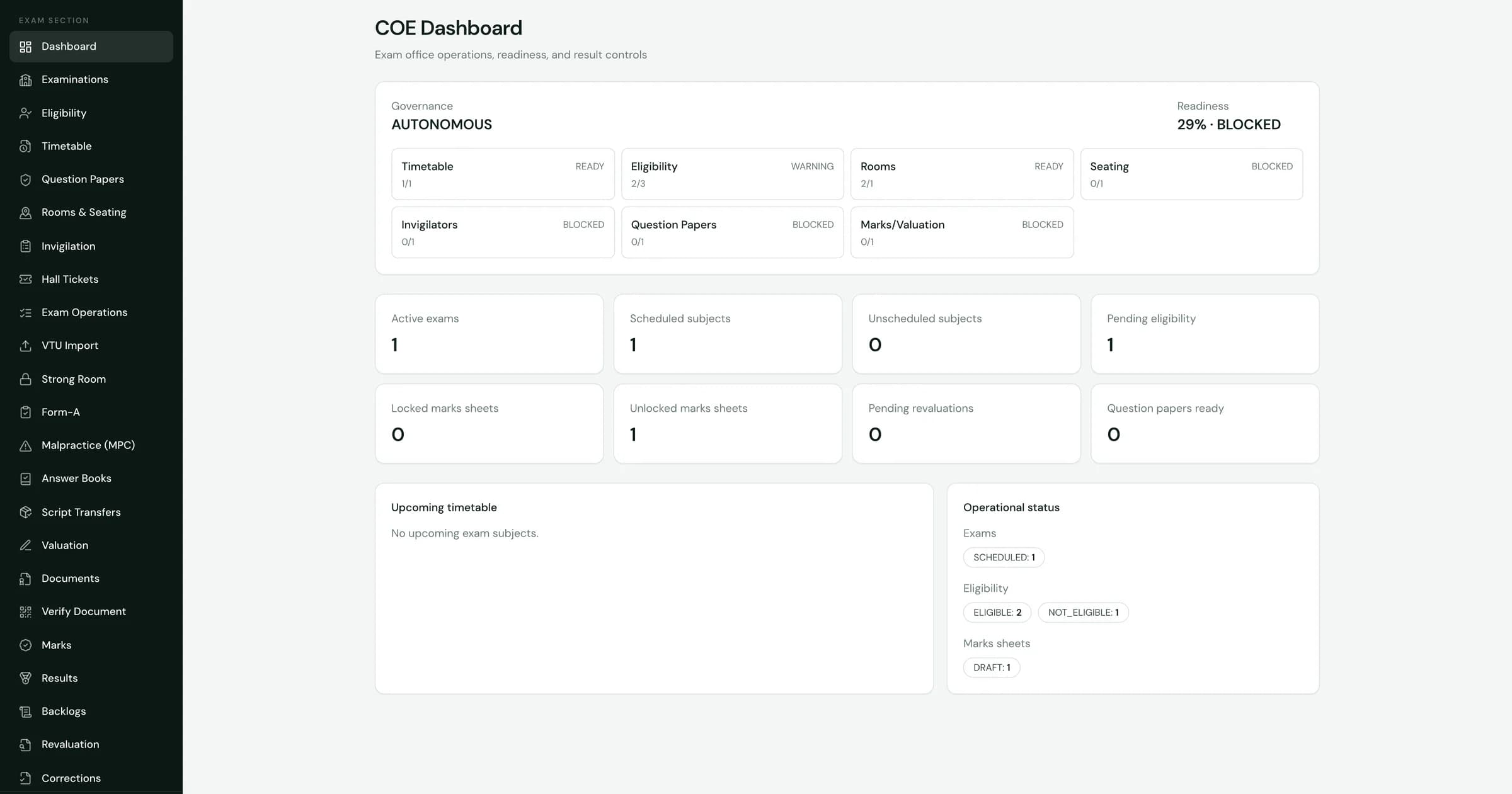Click the Question Papers shield icon
The image size is (1512, 794).
tap(25, 179)
